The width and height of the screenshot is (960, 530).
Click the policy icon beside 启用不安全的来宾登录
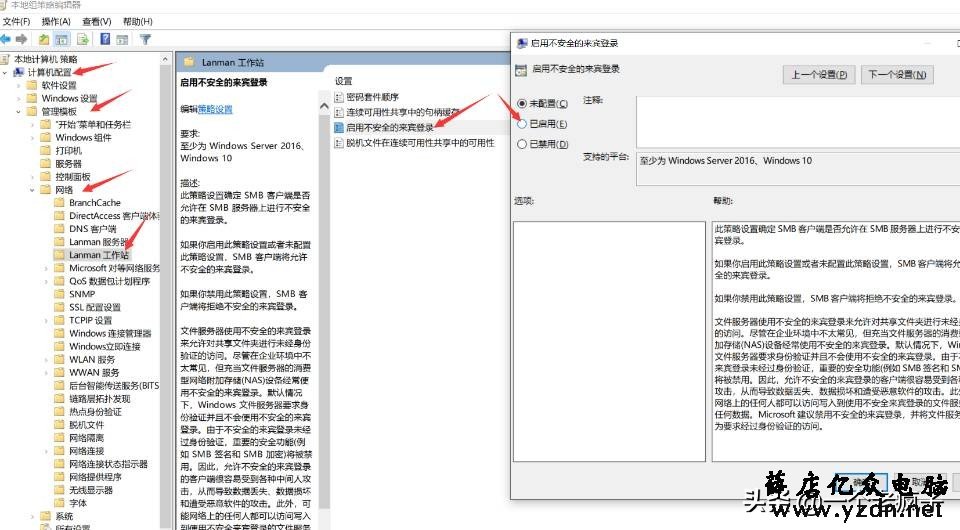339,127
